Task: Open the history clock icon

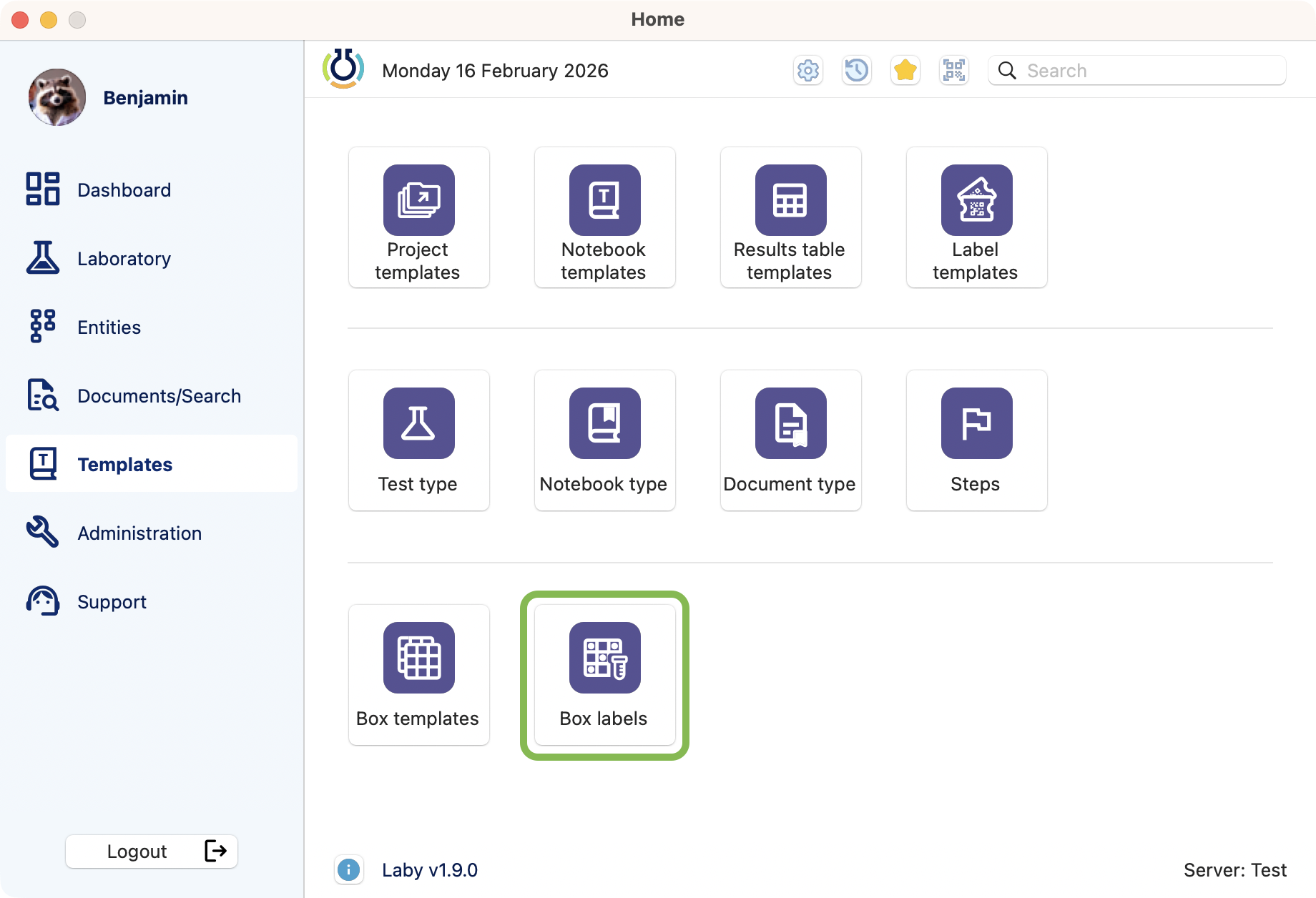Action: tap(857, 71)
